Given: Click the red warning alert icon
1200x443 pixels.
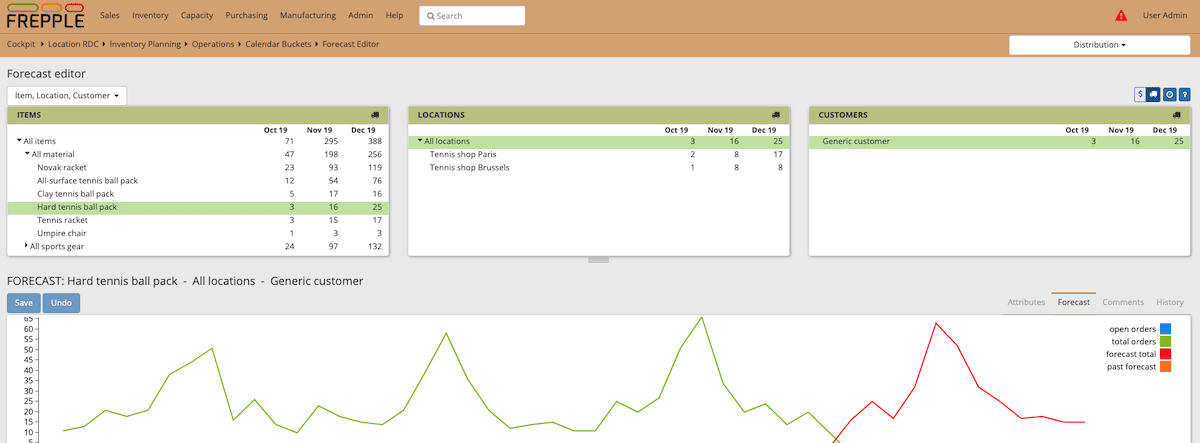Looking at the screenshot, I should click(x=1121, y=15).
